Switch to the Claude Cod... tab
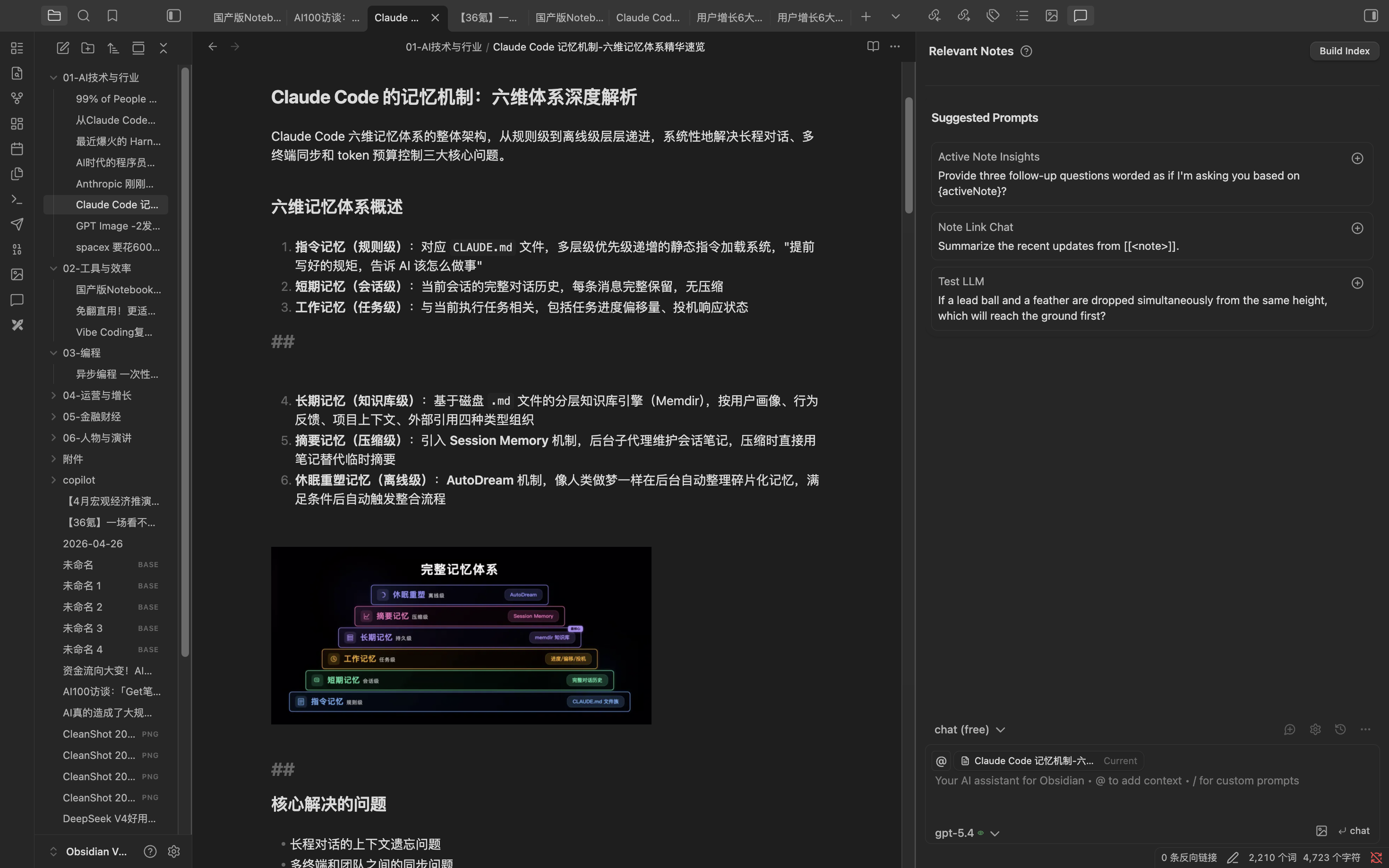The height and width of the screenshot is (868, 1389). (648, 17)
